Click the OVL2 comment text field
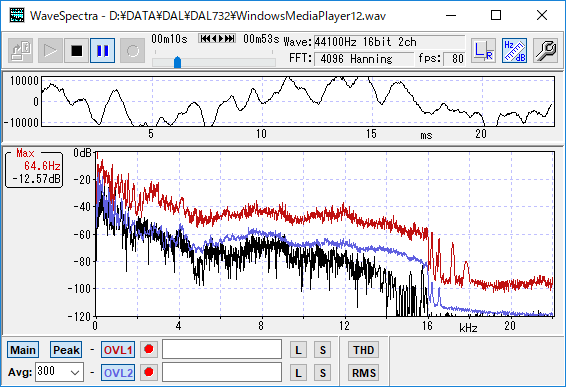 tap(222, 372)
